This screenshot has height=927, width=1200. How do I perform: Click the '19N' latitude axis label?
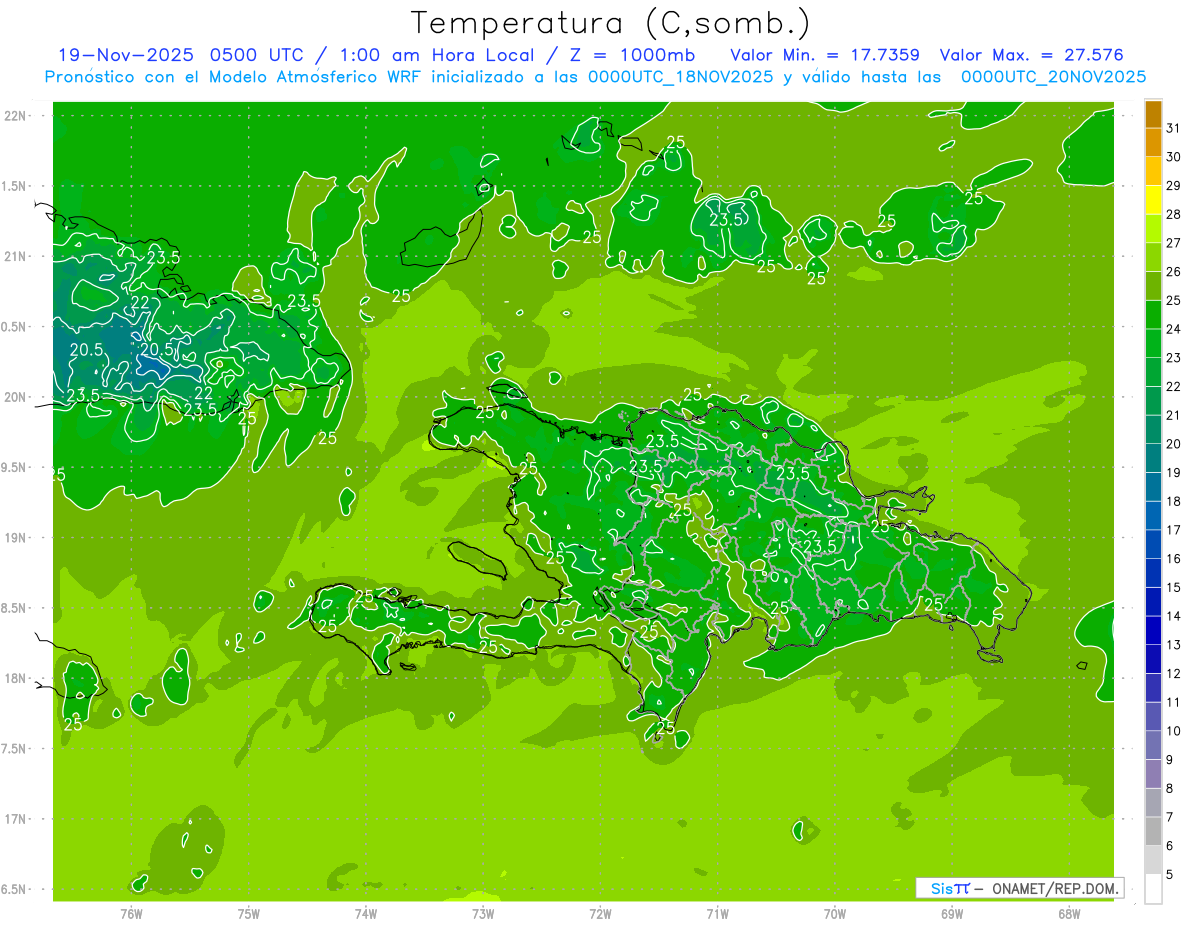[x=16, y=538]
